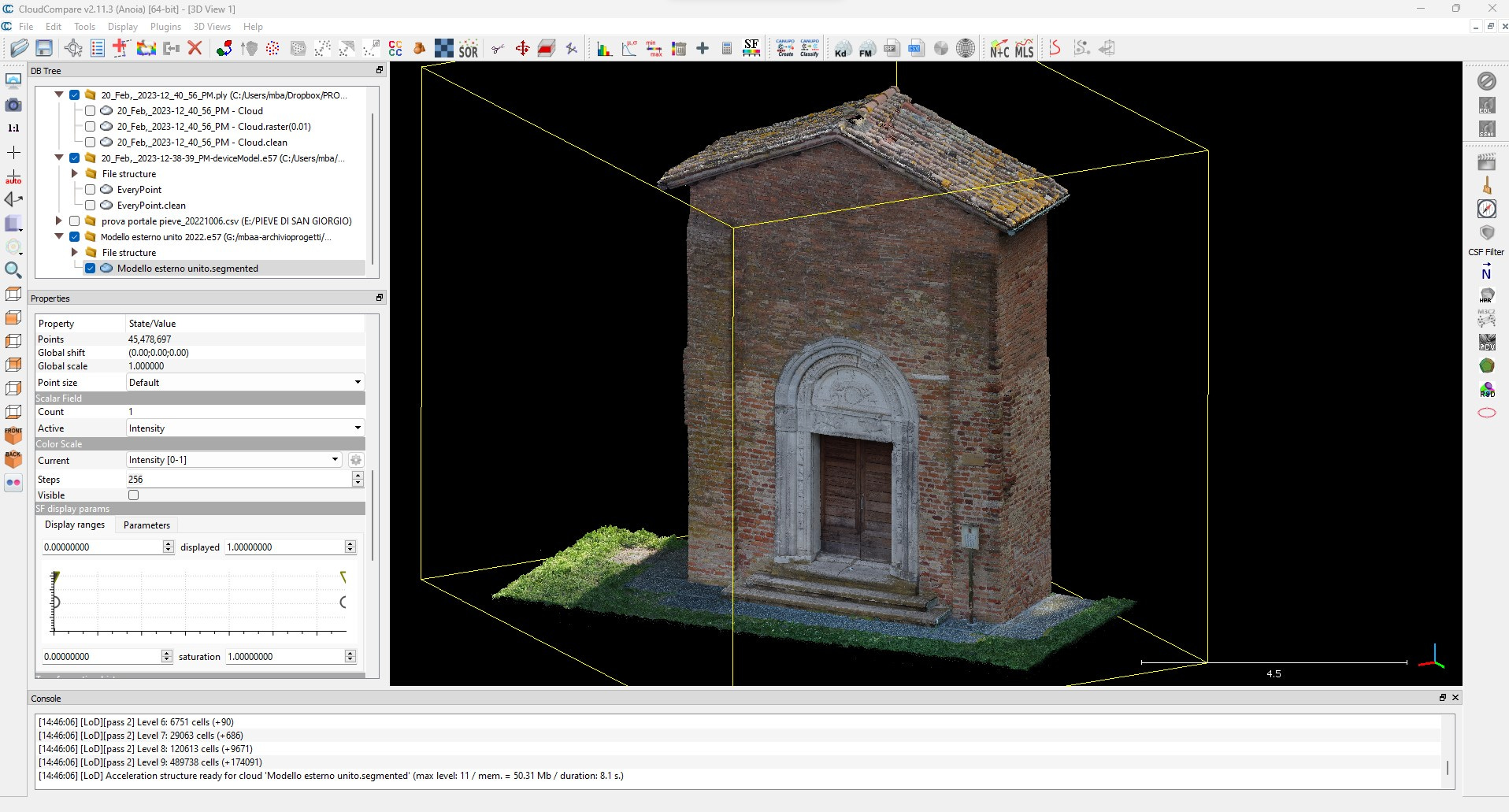The image size is (1509, 812).
Task: Check the 'Cloud.raster(0.01)' checkbox
Action: coord(90,127)
